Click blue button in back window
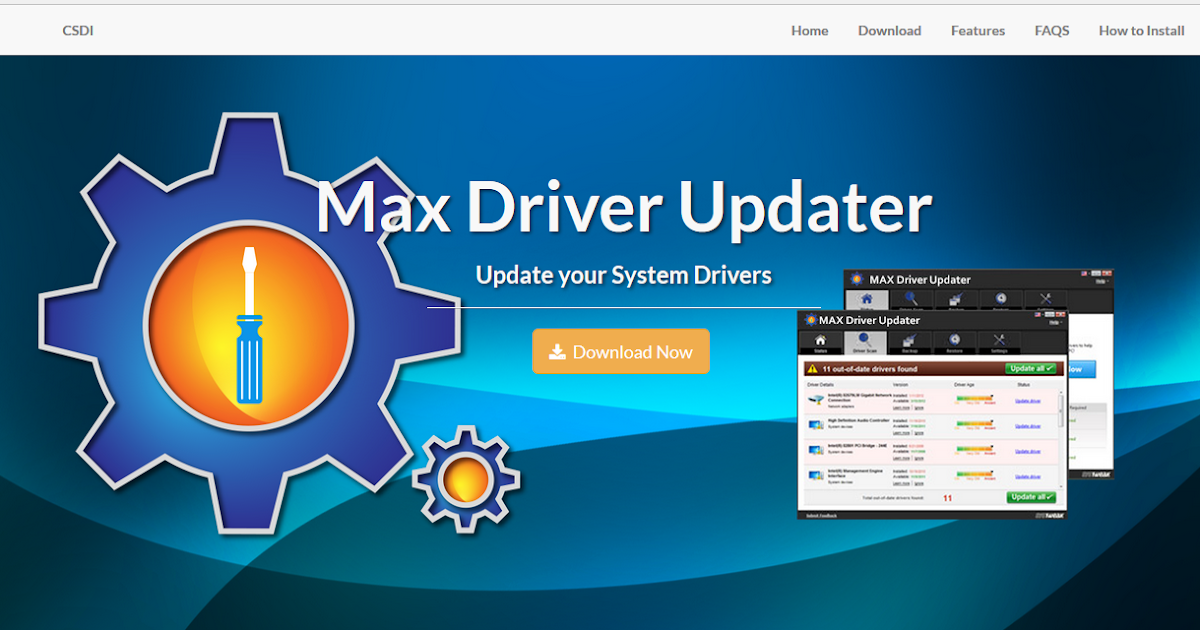Image resolution: width=1200 pixels, height=630 pixels. coord(1082,369)
